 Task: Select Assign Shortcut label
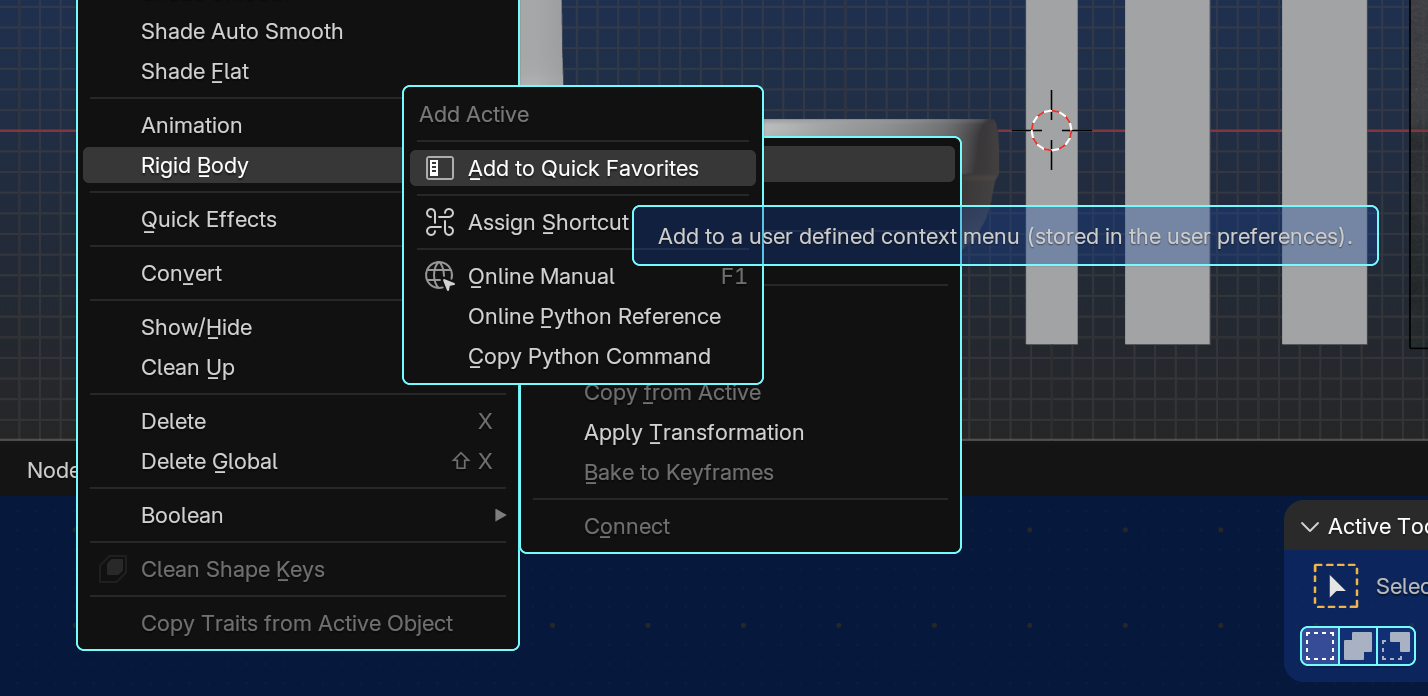pyautogui.click(x=548, y=222)
